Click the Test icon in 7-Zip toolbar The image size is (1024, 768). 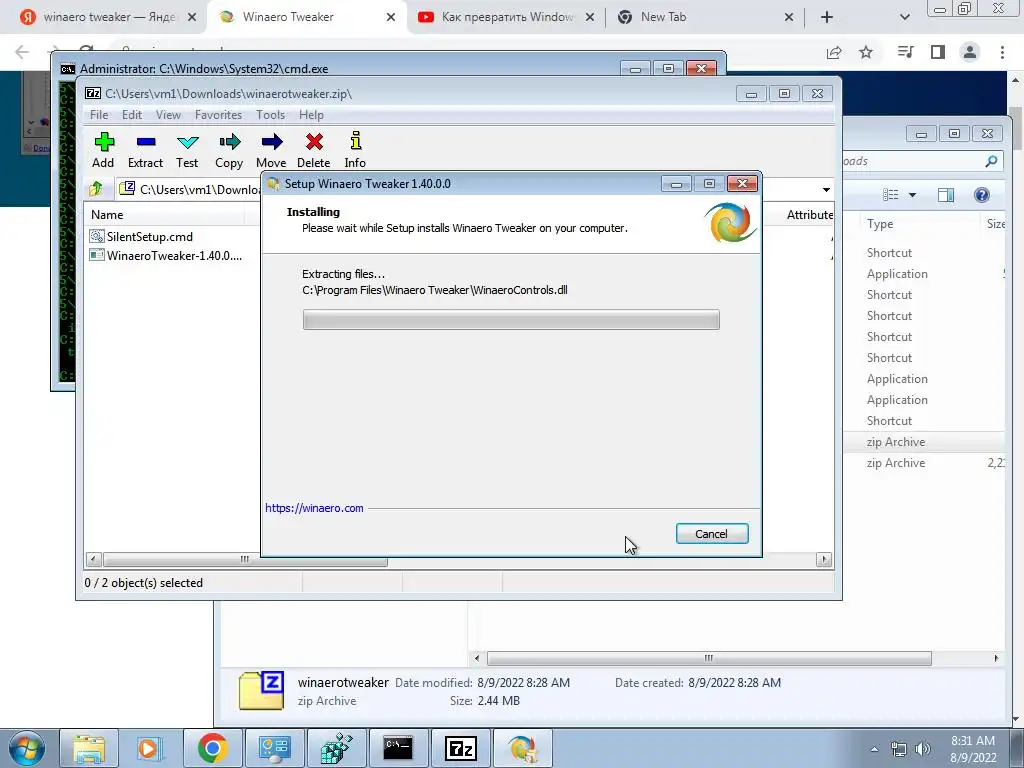[187, 150]
